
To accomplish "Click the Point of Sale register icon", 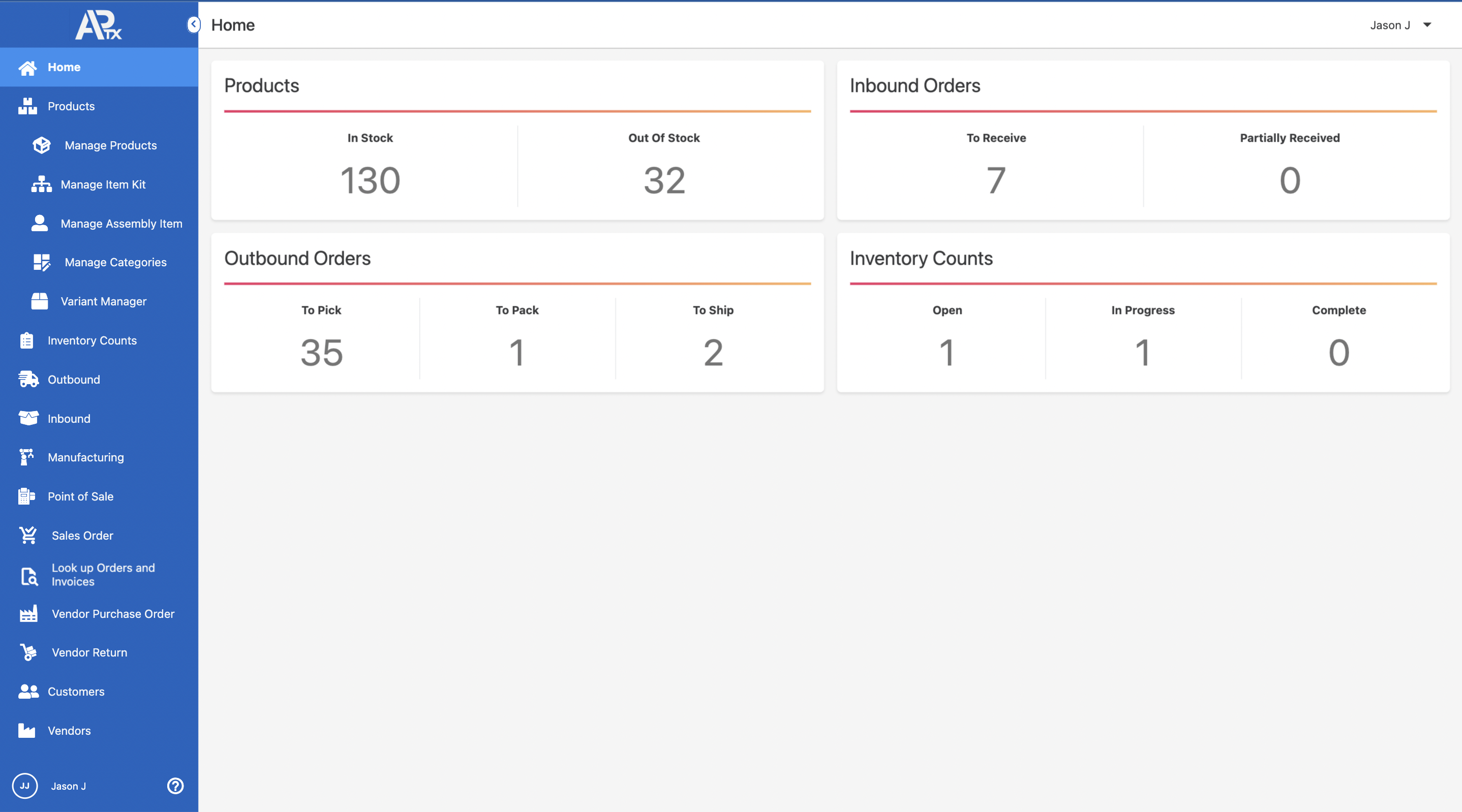I will click(x=26, y=496).
